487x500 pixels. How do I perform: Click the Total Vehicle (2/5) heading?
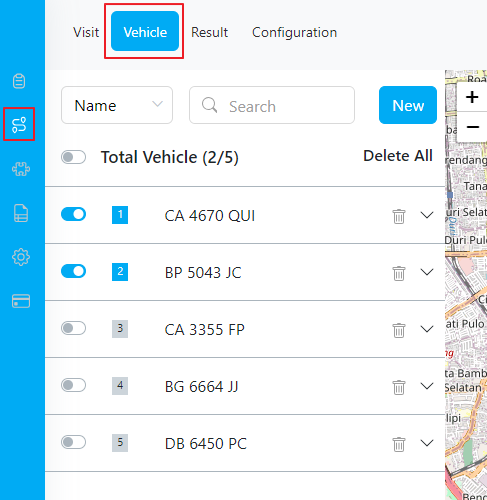point(170,157)
